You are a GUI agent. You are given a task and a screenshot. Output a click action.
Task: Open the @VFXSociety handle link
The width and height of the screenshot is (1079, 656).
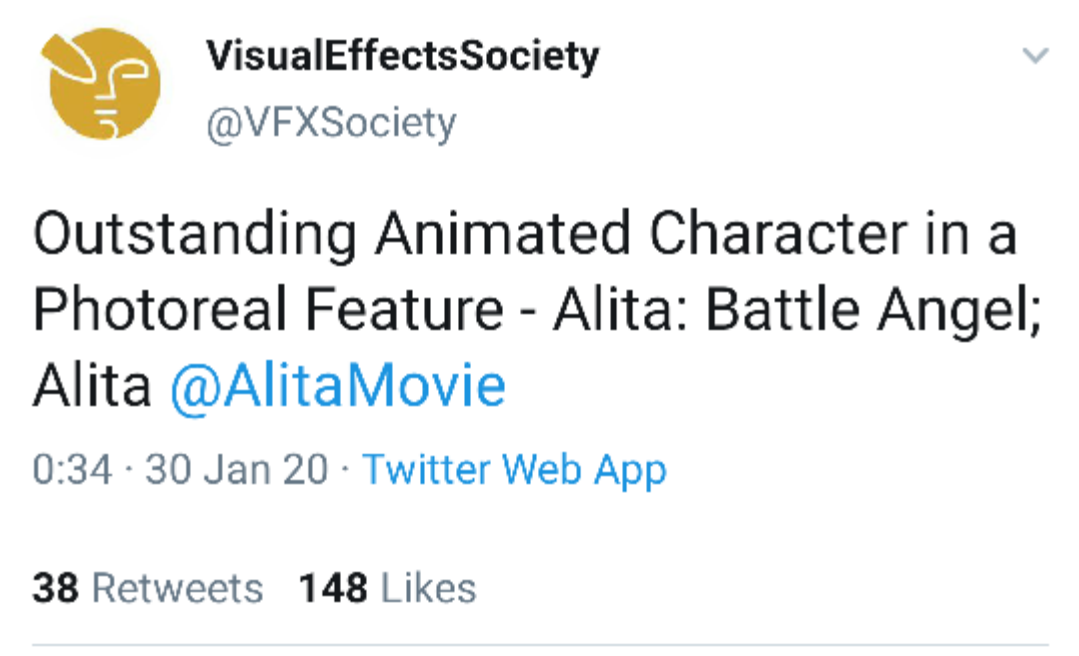coord(331,123)
